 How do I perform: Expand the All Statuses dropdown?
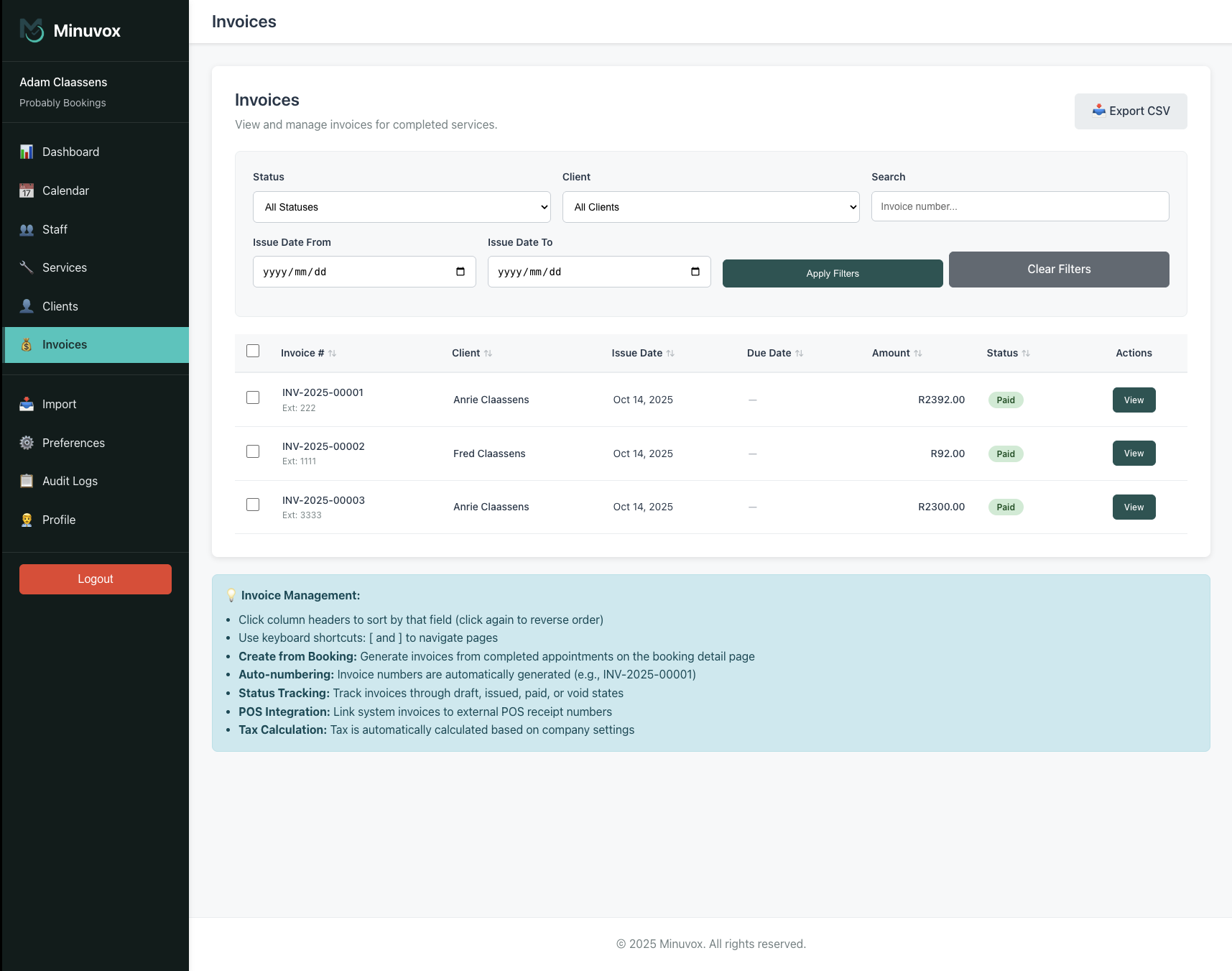click(x=402, y=207)
